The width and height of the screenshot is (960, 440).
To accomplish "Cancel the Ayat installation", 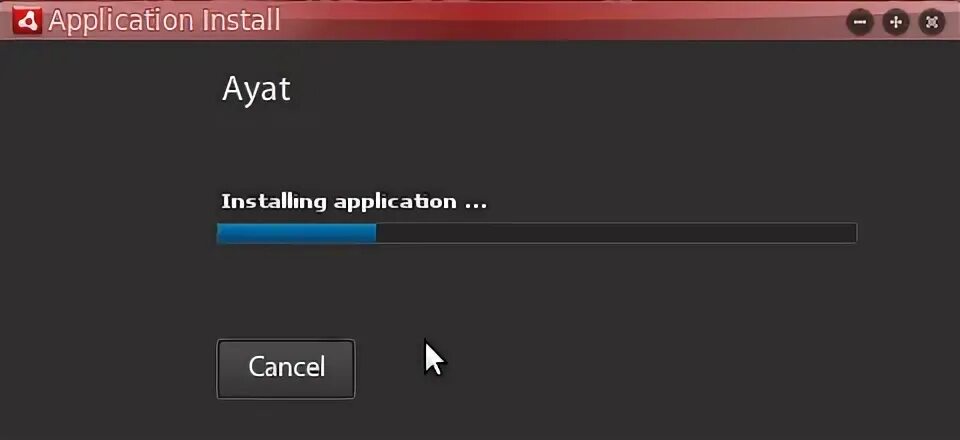I will tap(286, 369).
